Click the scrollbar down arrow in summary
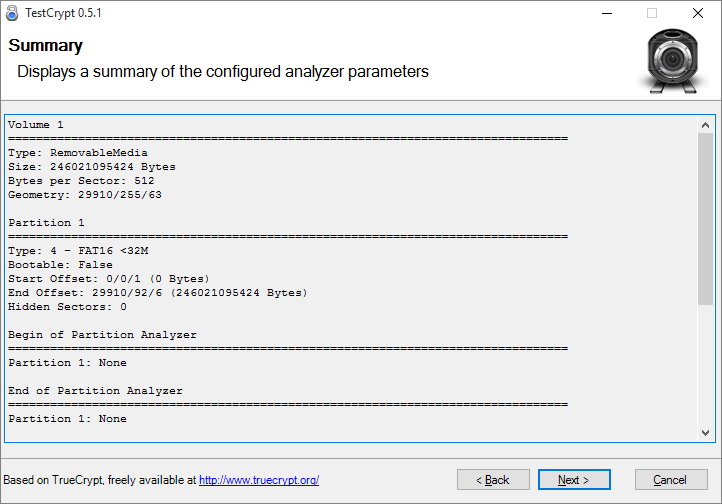 (x=705, y=432)
